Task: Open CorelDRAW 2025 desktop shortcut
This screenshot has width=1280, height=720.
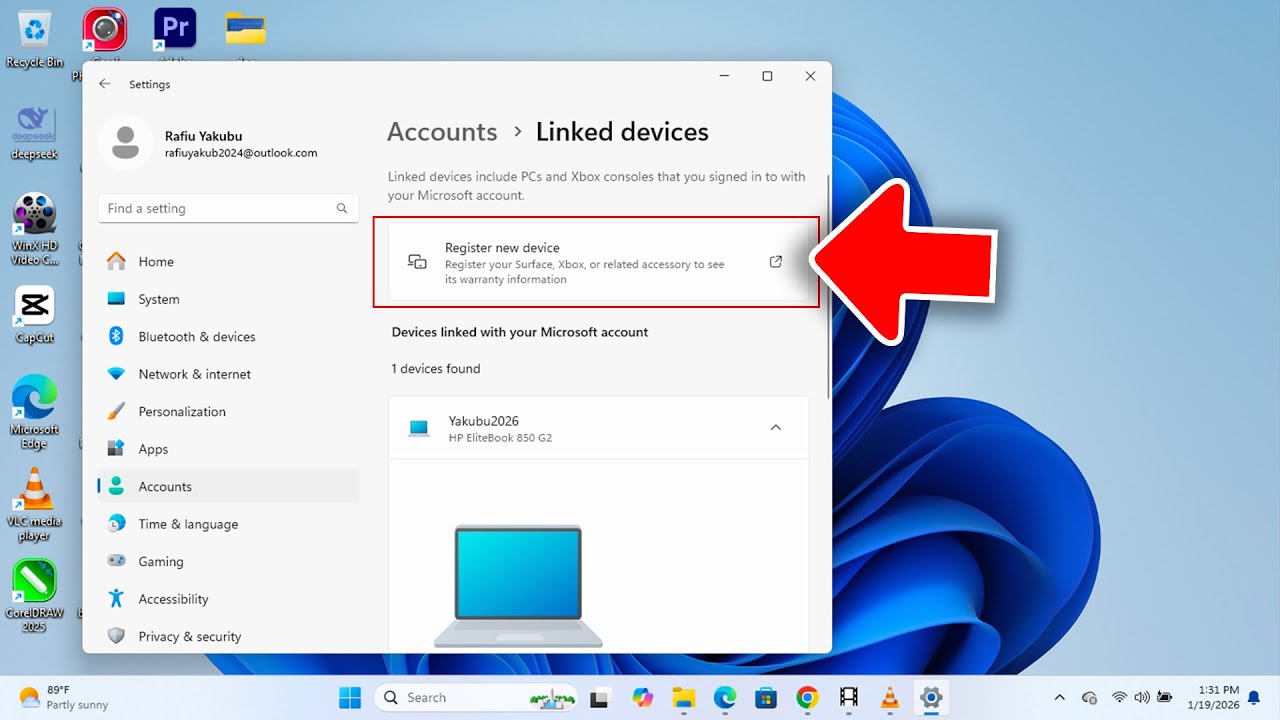Action: point(35,595)
